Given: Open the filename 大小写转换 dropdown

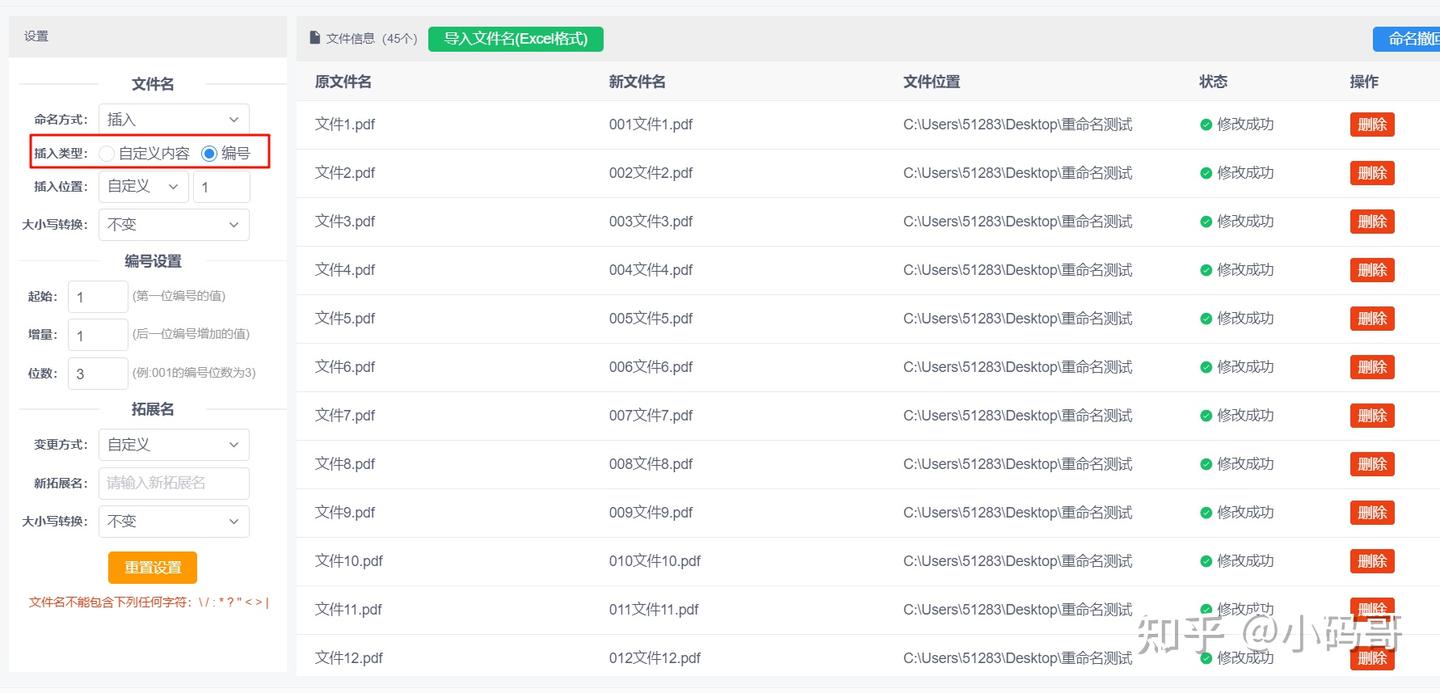Looking at the screenshot, I should [173, 225].
